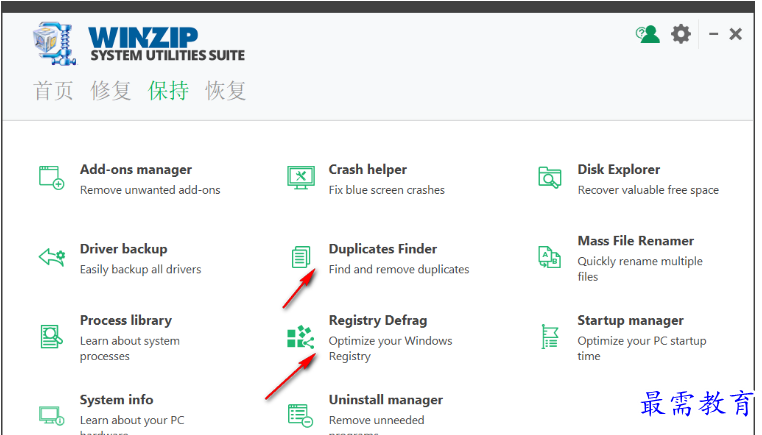Click 'Easily backup all drivers' text
The height and width of the screenshot is (435, 762).
coord(140,269)
